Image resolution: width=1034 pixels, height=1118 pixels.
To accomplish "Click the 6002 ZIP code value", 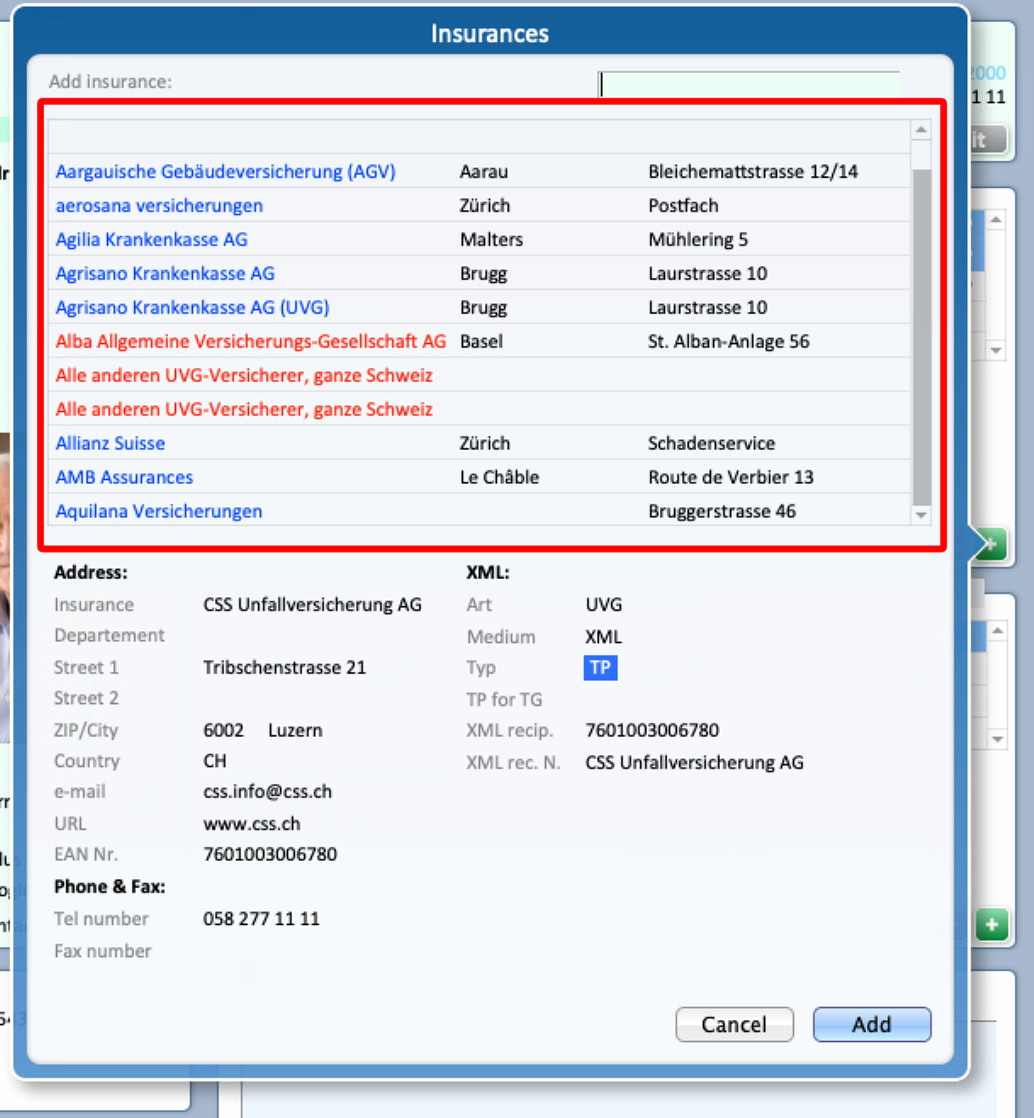I will (x=223, y=730).
